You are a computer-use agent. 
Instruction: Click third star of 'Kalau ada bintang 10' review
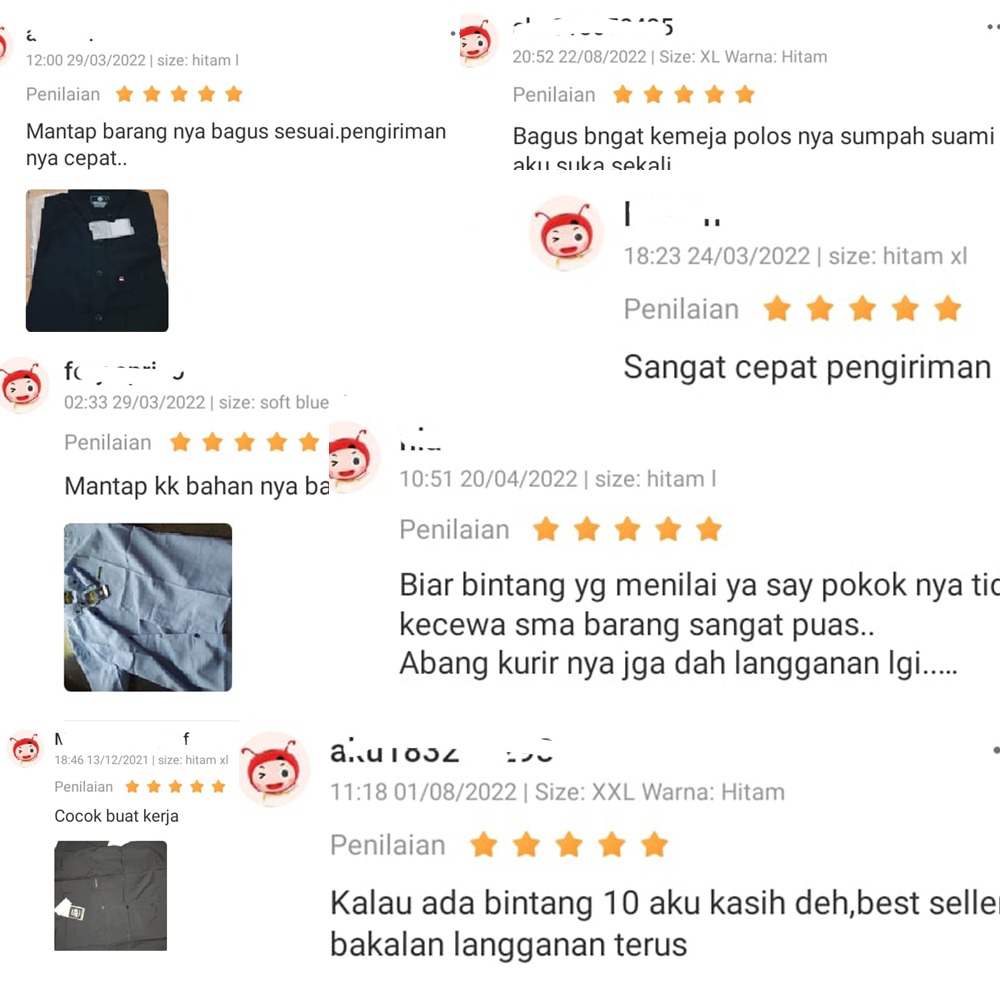(569, 845)
